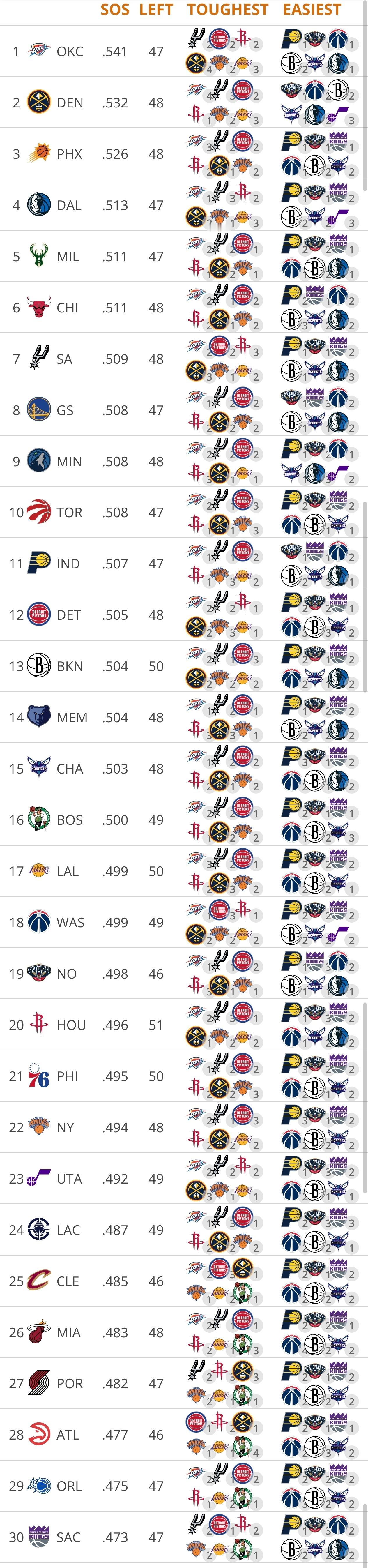Click the Celtics logo beside rank 16 BOS

tap(39, 819)
